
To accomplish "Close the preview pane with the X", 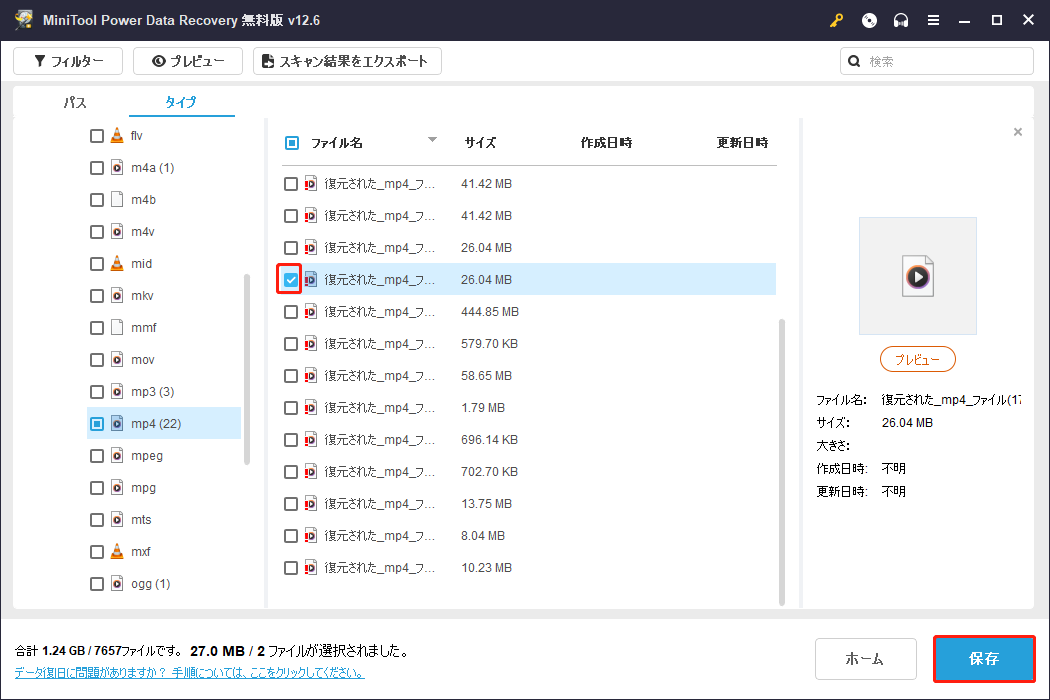I will (x=1018, y=132).
